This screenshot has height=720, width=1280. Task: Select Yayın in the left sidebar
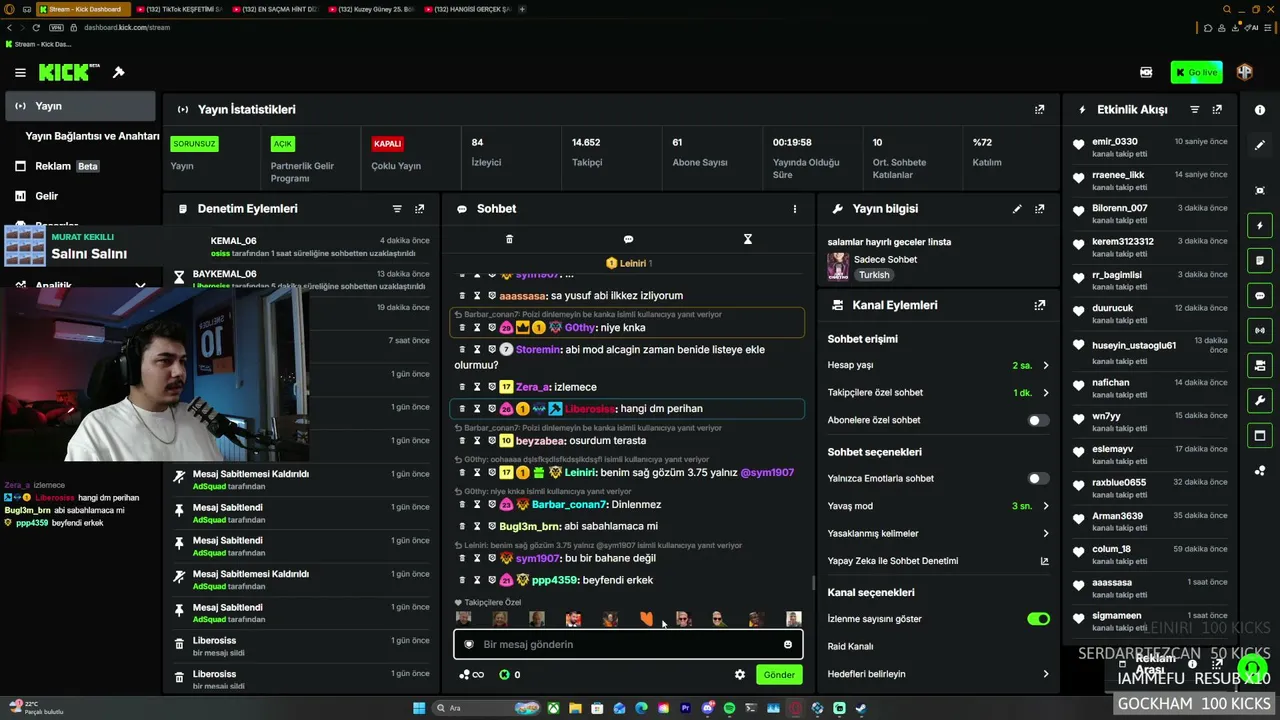click(80, 106)
